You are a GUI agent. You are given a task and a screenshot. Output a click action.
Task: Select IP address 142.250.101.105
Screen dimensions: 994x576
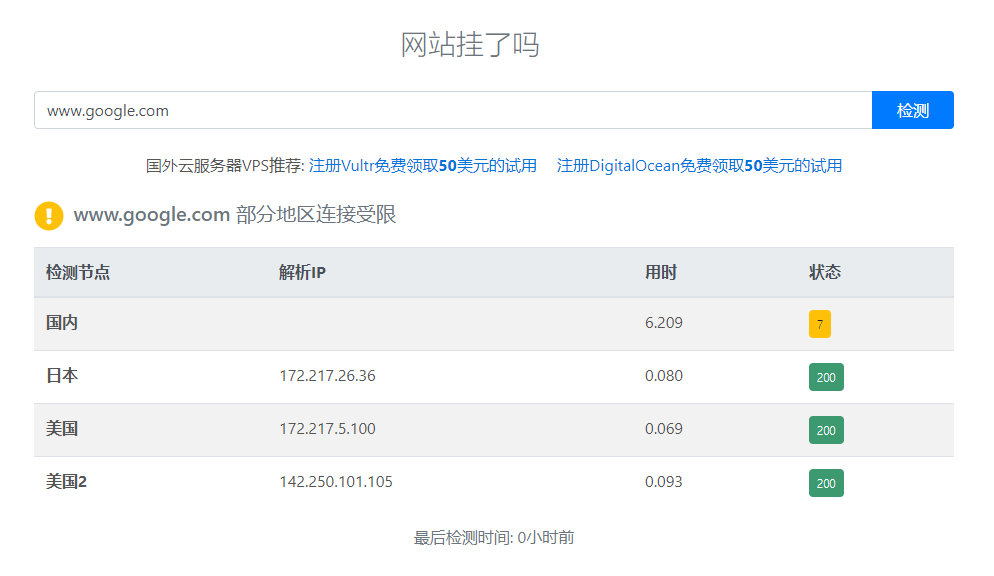coord(336,482)
